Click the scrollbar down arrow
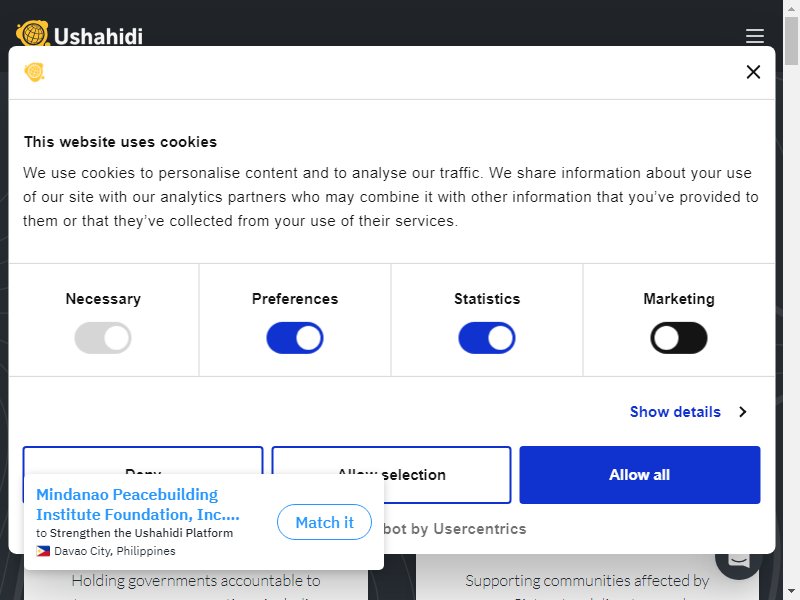Screen dimensions: 800x600 pyautogui.click(x=791, y=593)
